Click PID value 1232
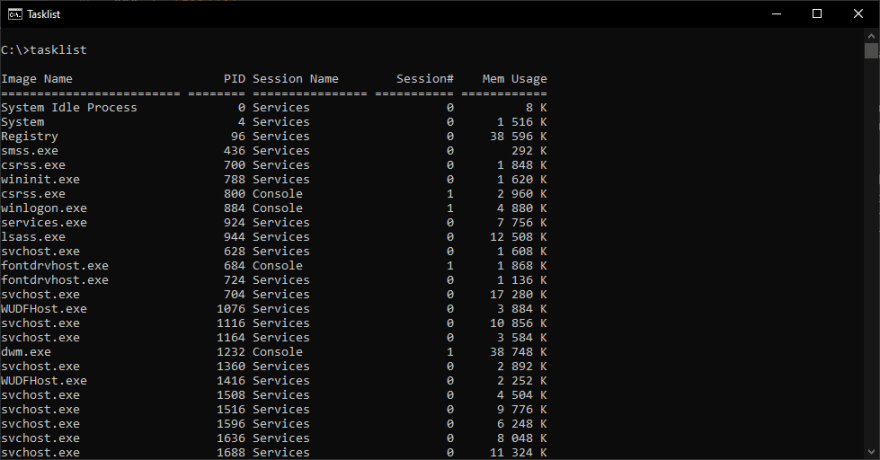Screen dimensions: 880x460 coord(231,352)
